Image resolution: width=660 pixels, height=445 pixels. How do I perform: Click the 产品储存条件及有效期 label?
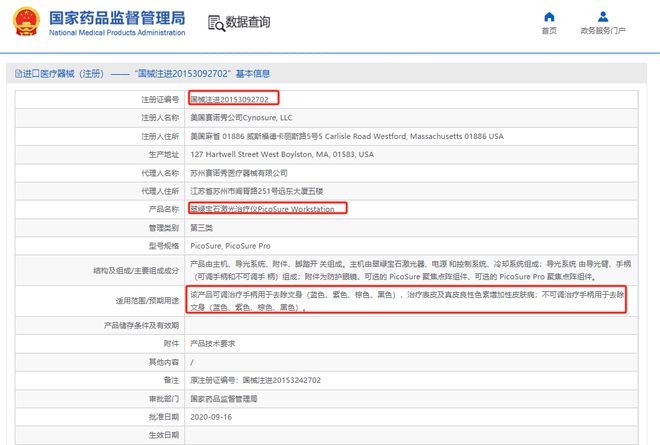pyautogui.click(x=141, y=325)
